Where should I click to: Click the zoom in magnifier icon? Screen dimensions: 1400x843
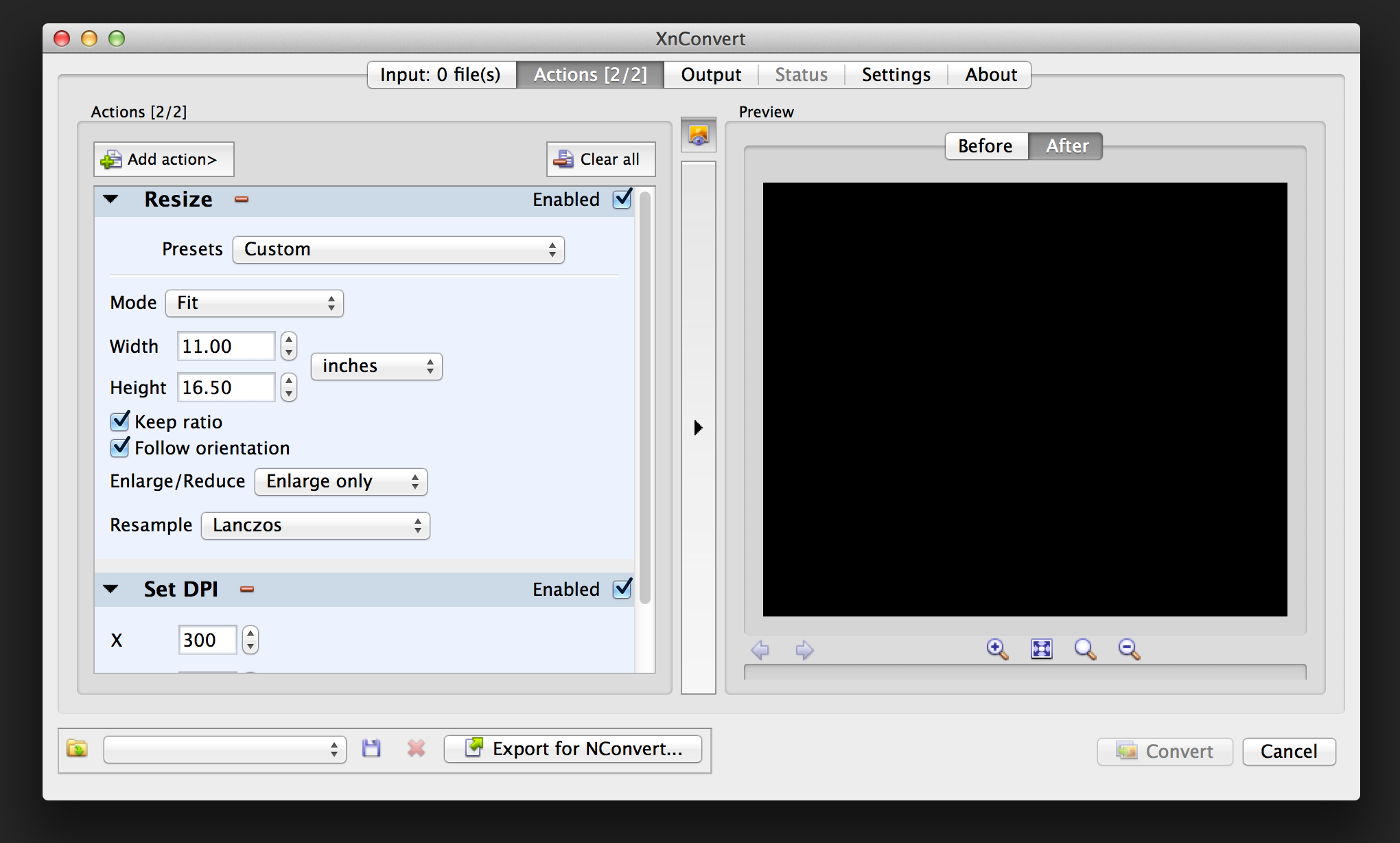pos(996,649)
